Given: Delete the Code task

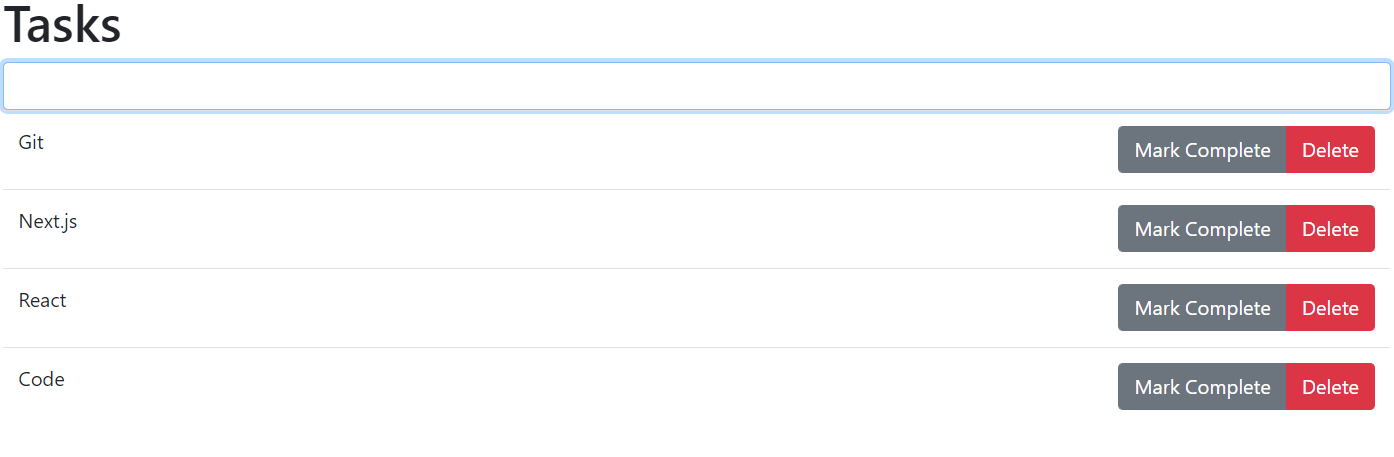Looking at the screenshot, I should pyautogui.click(x=1330, y=387).
